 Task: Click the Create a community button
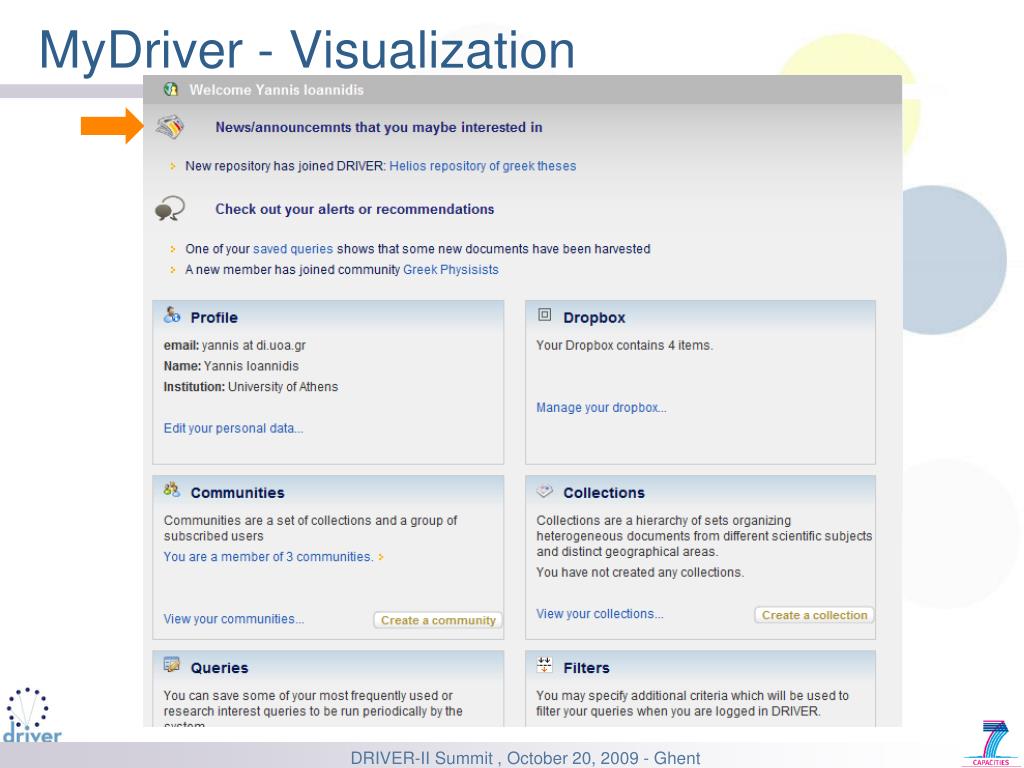tap(438, 620)
